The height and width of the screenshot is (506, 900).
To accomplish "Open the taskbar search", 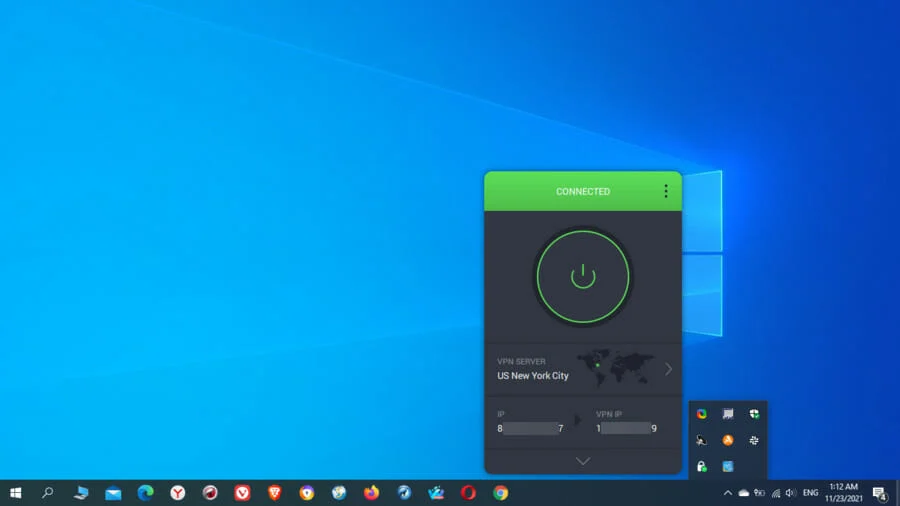I will [x=47, y=493].
